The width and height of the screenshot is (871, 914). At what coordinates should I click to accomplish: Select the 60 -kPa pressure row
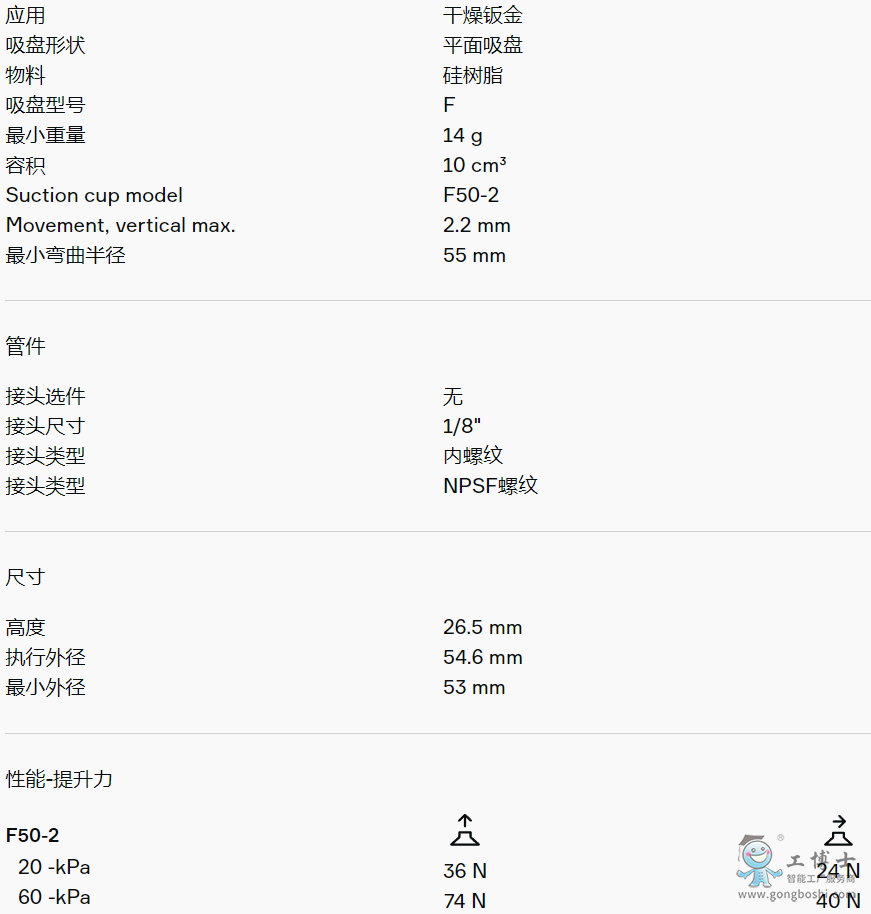(54, 897)
